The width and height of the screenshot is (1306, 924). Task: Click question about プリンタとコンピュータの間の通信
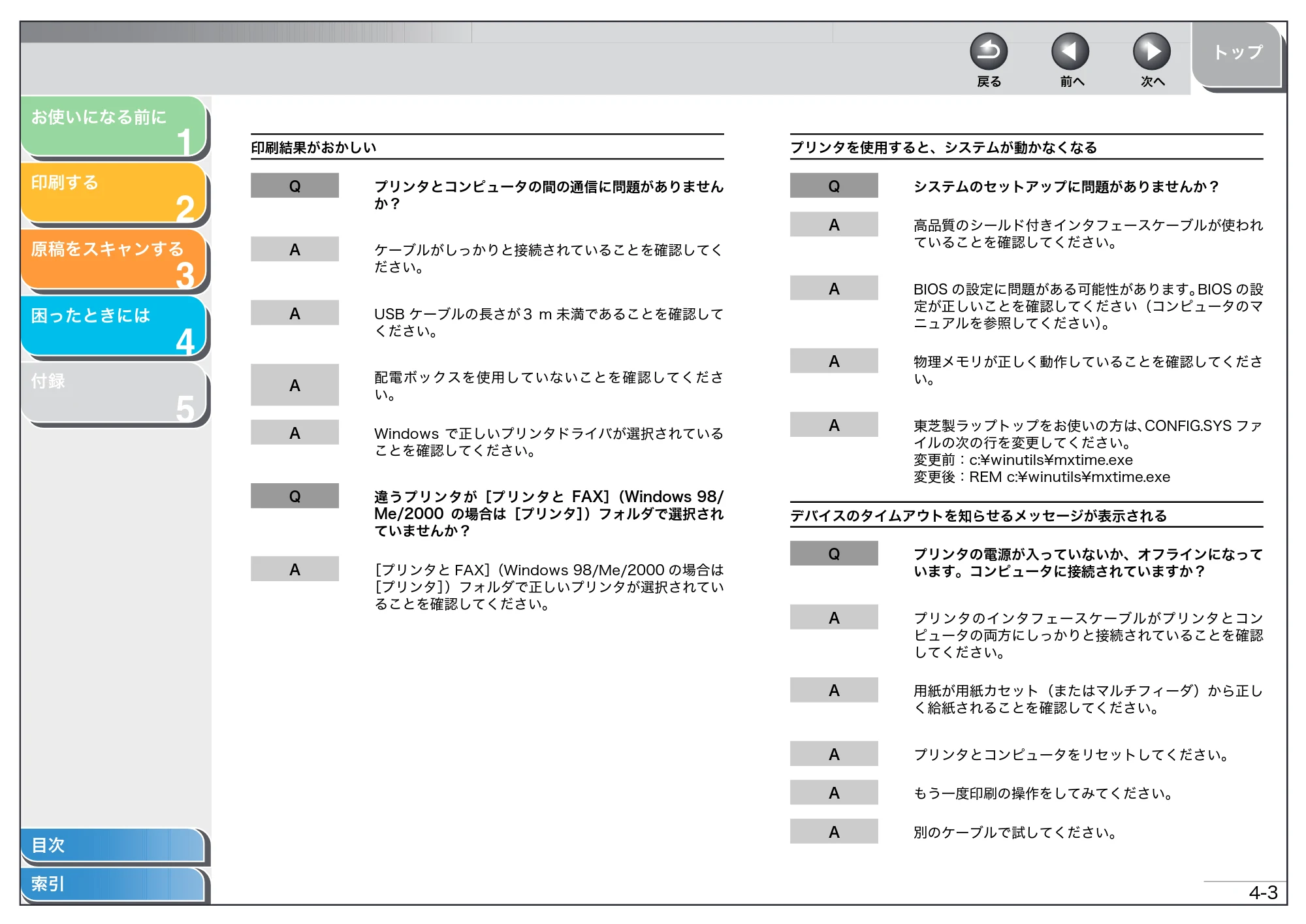[549, 195]
